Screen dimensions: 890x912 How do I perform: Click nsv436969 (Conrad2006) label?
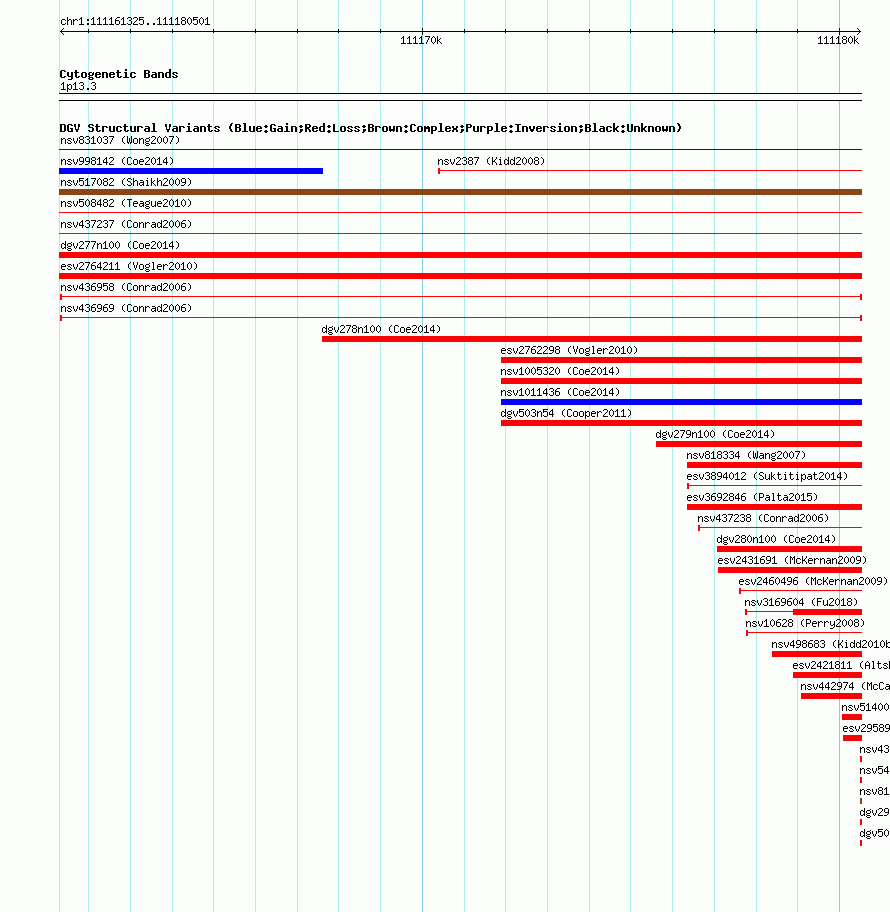pos(126,308)
